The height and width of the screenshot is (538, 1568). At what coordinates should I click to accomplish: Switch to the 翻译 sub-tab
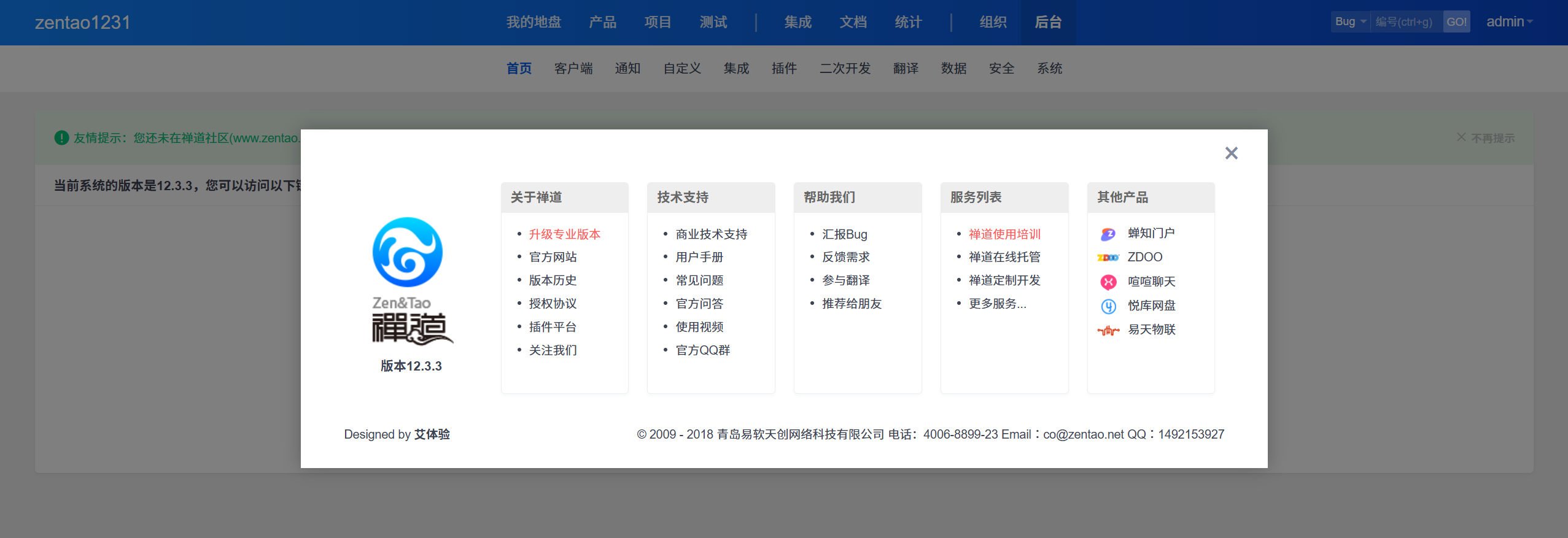pos(906,68)
